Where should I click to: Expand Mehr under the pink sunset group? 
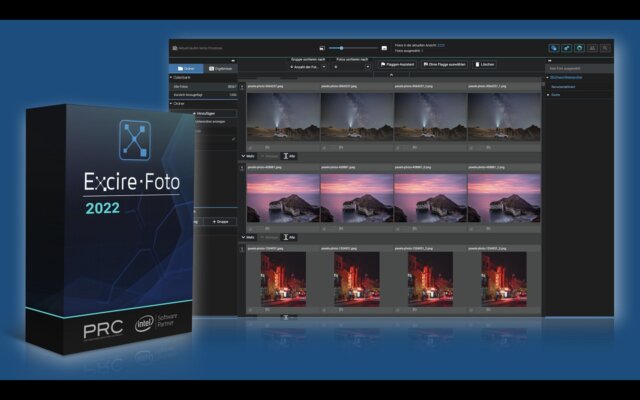[x=248, y=237]
